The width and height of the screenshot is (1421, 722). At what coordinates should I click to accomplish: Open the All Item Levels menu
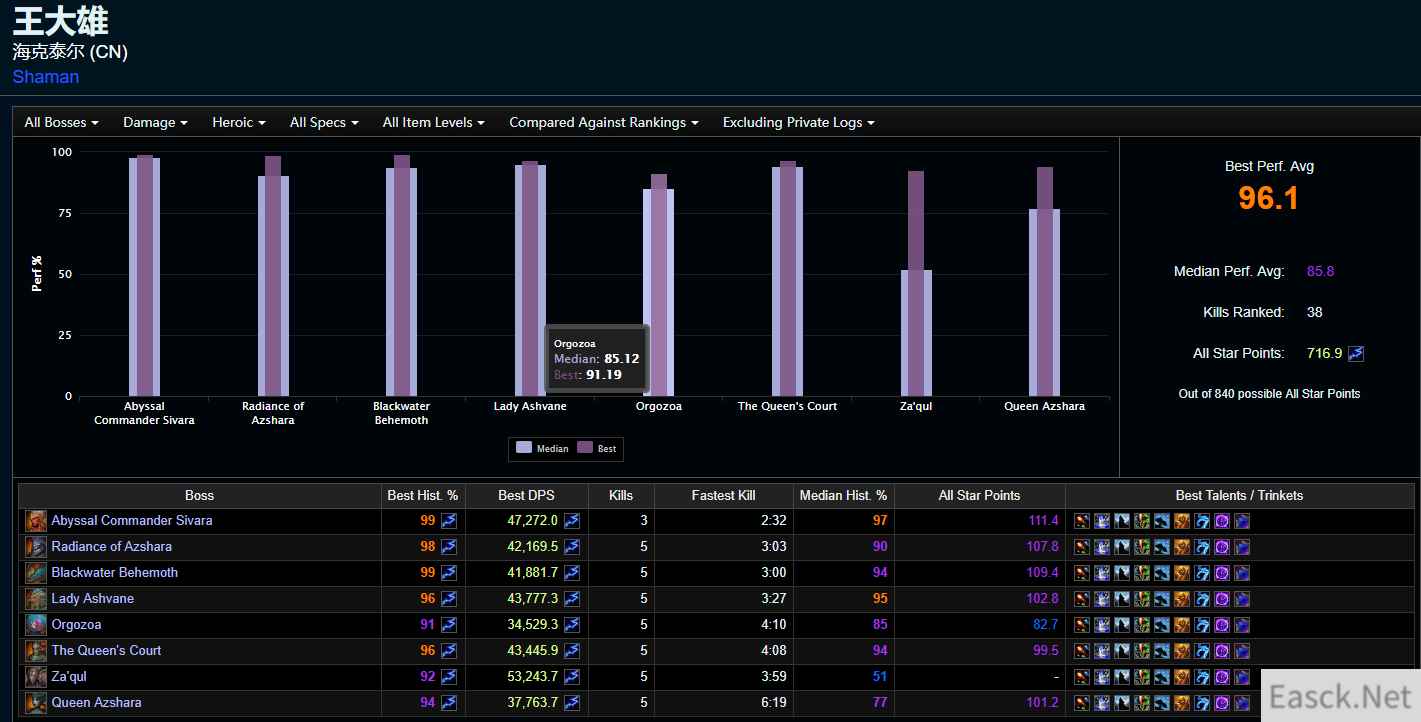point(433,122)
